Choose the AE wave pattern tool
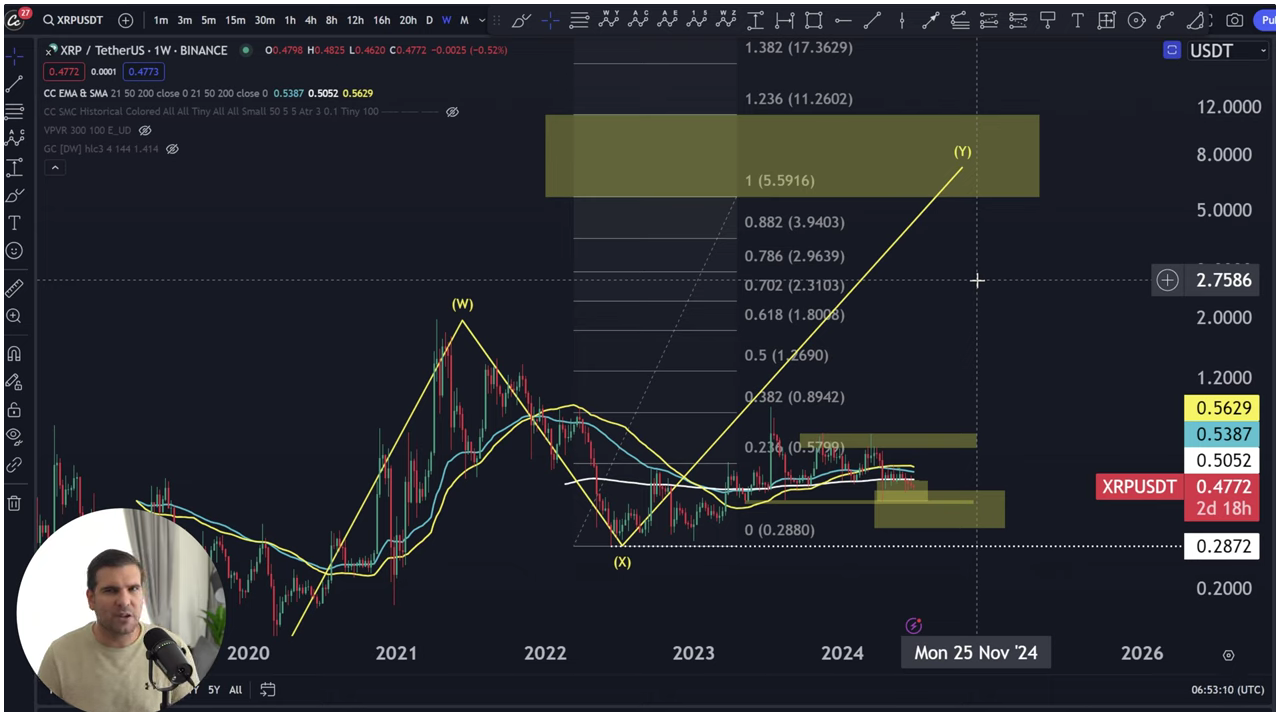 tap(667, 20)
